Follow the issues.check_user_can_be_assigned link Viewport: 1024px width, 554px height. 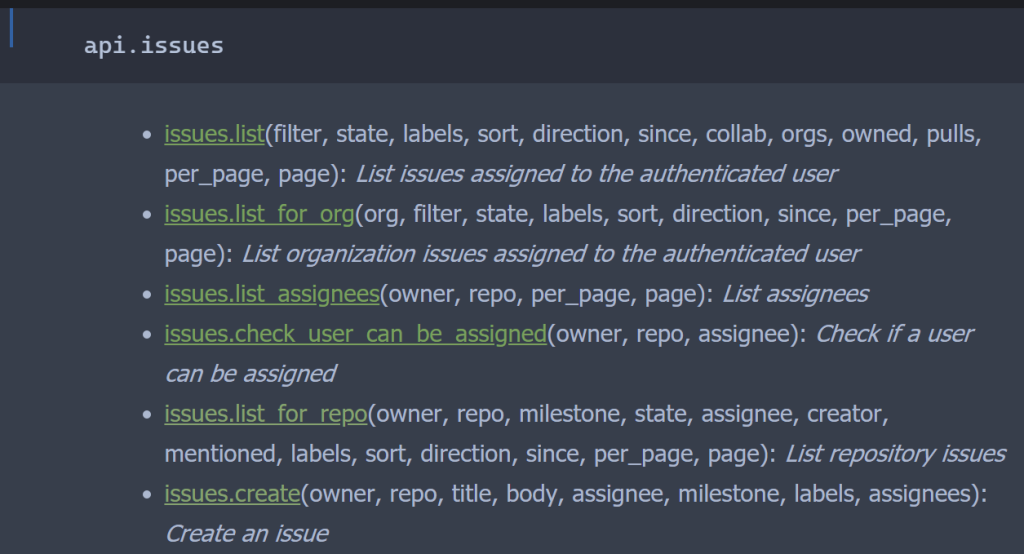[355, 334]
